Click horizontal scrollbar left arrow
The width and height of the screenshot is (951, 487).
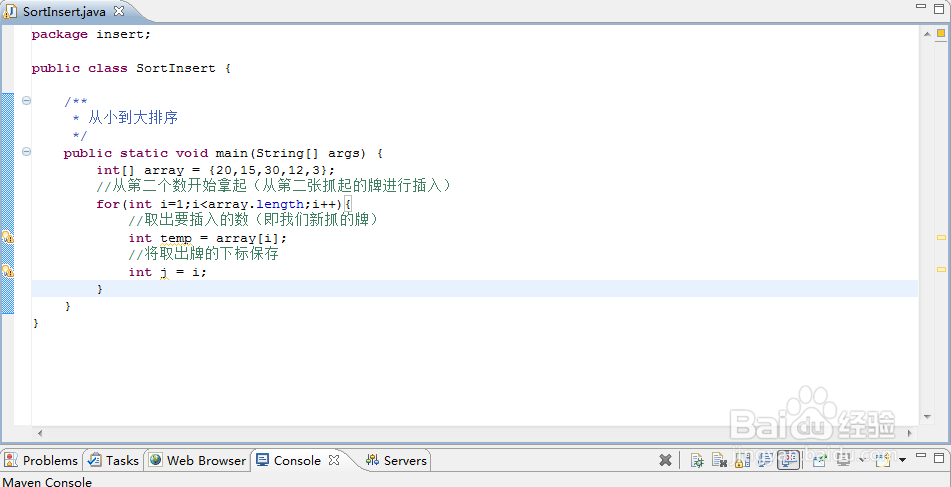(40, 433)
